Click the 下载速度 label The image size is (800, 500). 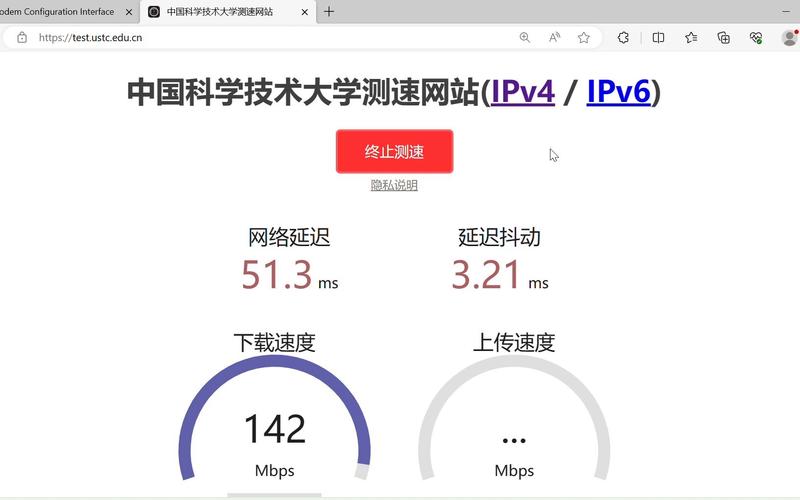[x=274, y=342]
